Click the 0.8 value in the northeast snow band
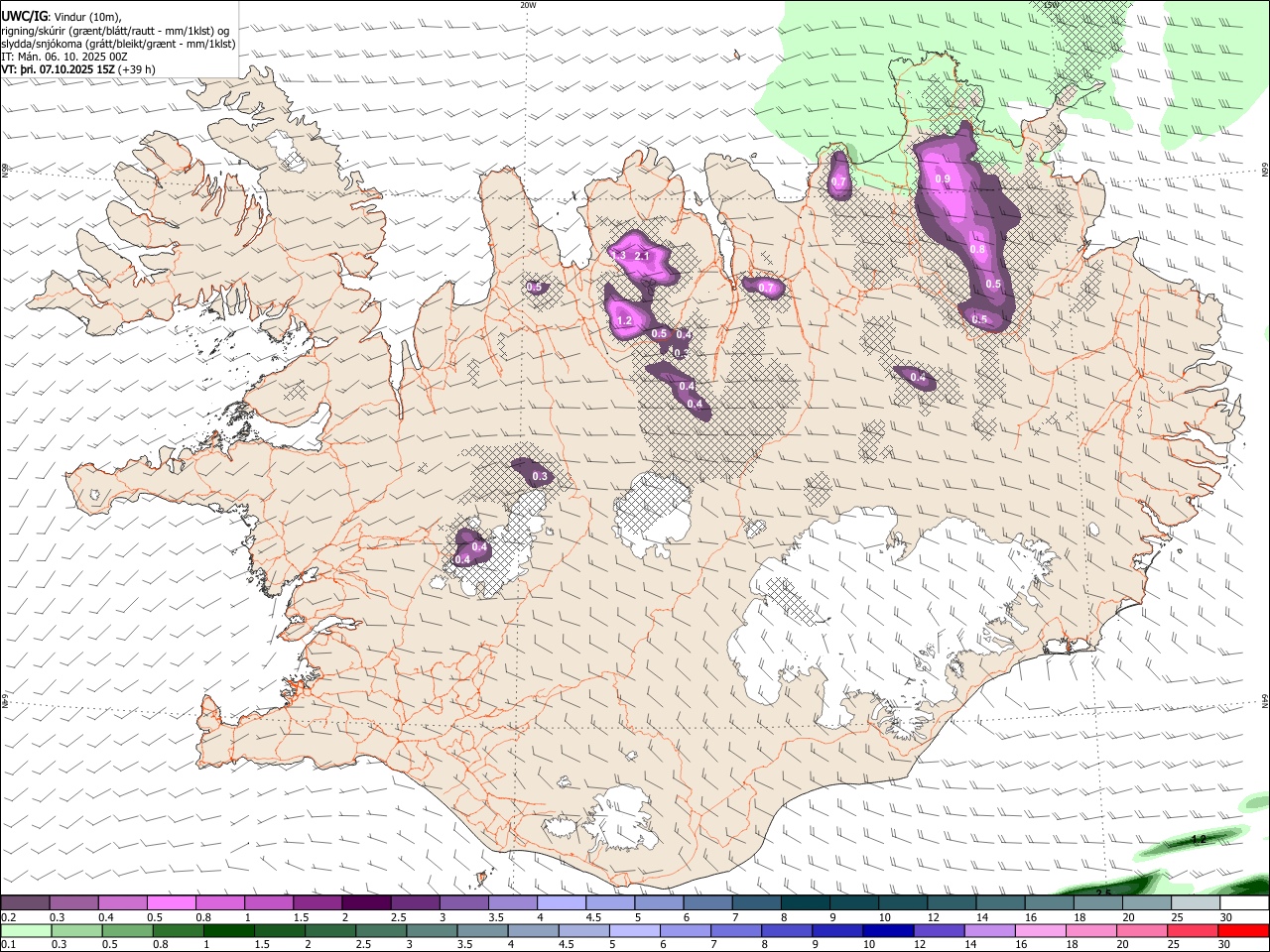This screenshot has height=952, width=1270. click(977, 249)
